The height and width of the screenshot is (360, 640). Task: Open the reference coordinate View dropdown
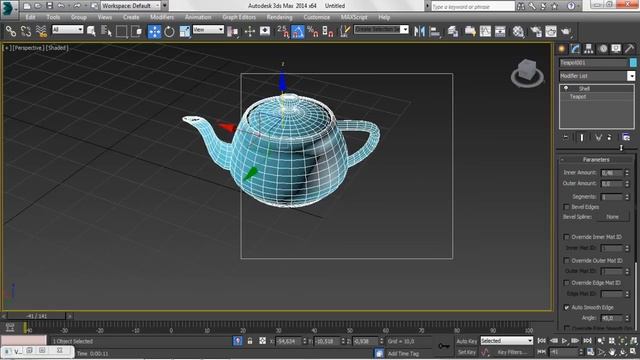208,29
